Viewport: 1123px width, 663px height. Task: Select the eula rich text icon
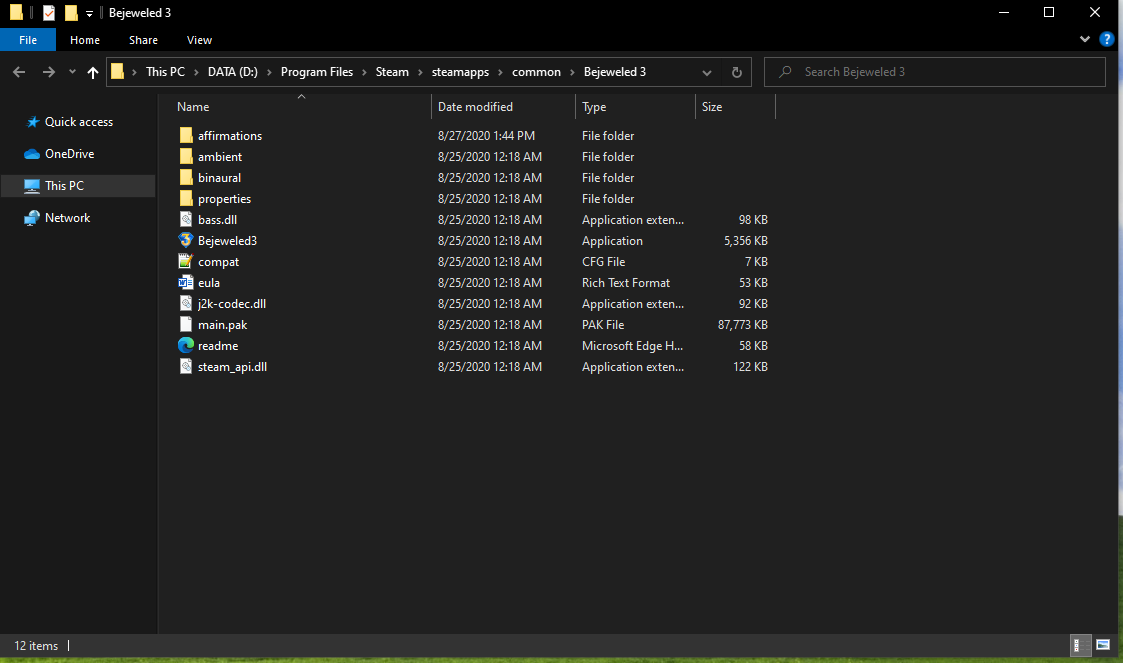[x=185, y=283]
